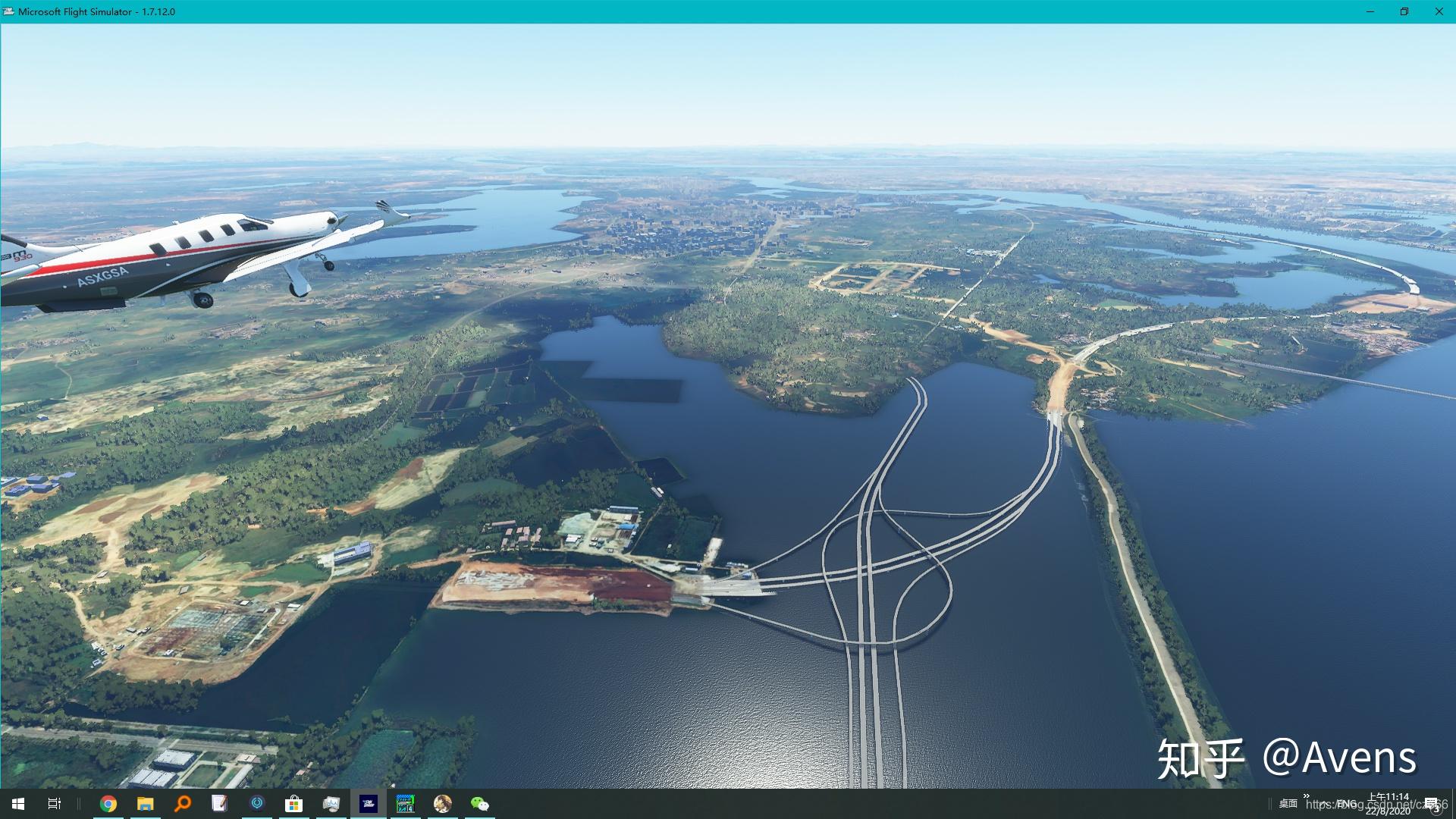Image resolution: width=1456 pixels, height=819 pixels.
Task: Open the system monitor taskbar app
Action: click(x=331, y=804)
